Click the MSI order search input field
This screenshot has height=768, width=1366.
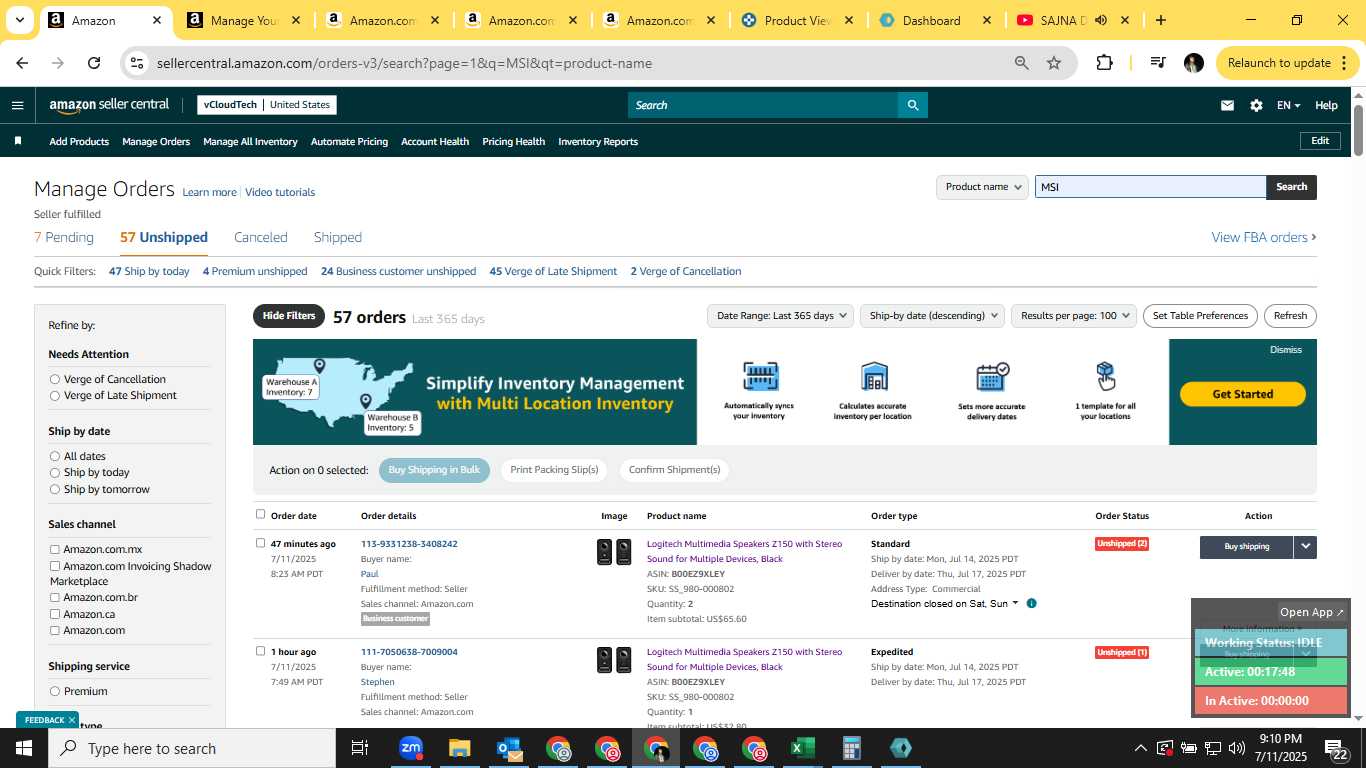click(x=1150, y=187)
